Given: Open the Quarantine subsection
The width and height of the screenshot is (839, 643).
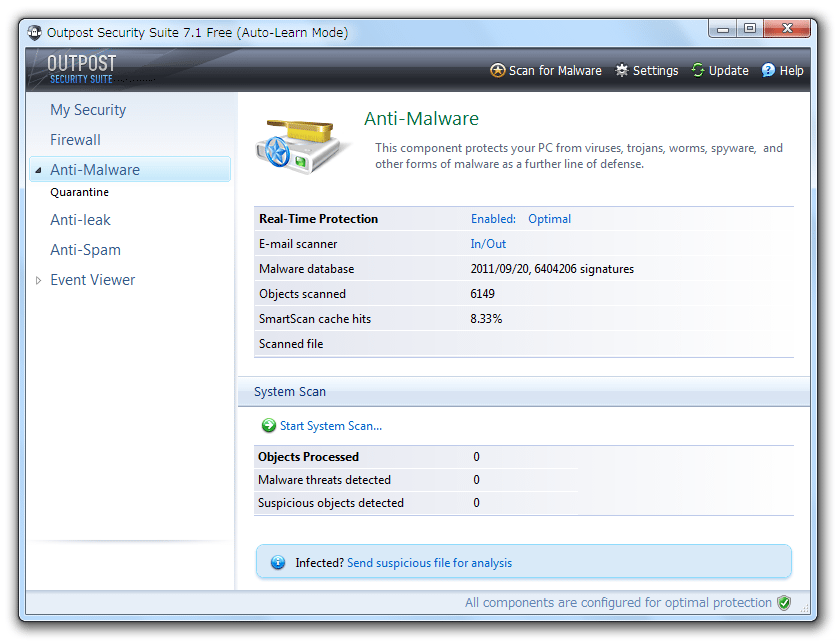Looking at the screenshot, I should pyautogui.click(x=80, y=192).
